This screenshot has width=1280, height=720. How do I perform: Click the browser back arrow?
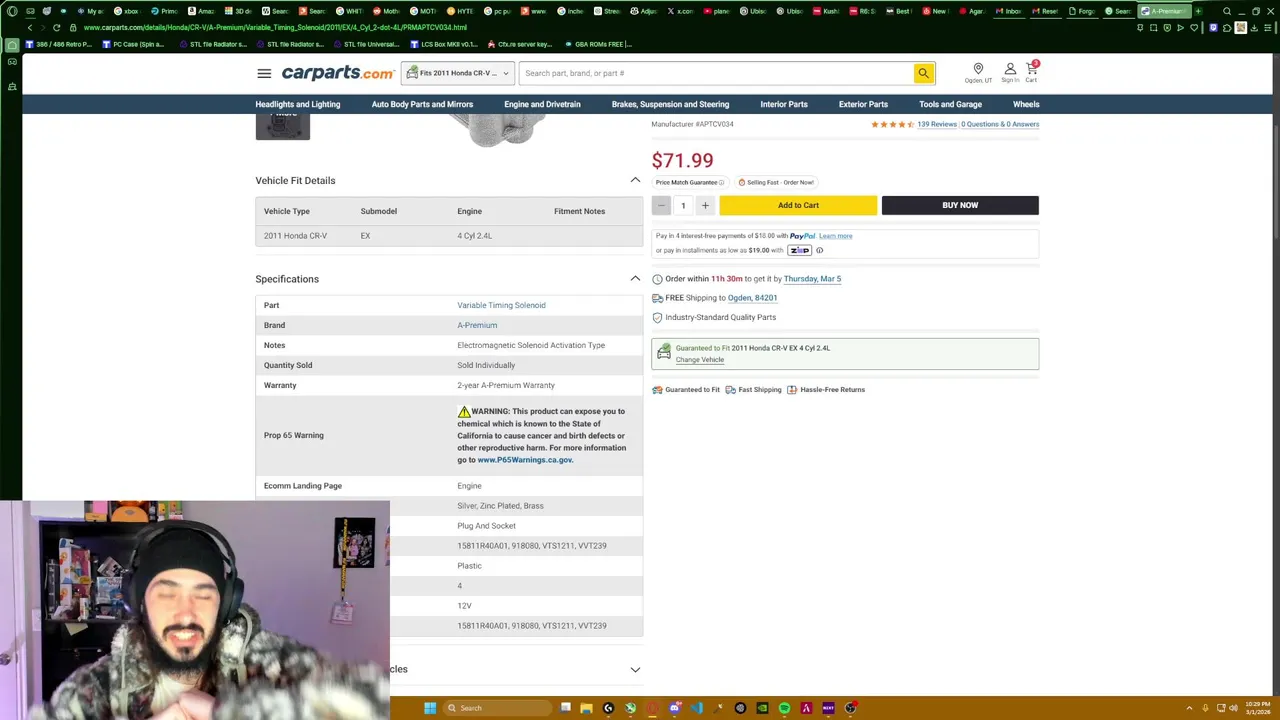(x=29, y=28)
